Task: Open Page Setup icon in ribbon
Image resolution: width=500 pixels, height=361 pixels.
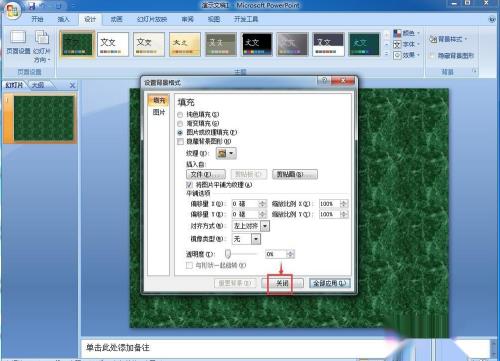Action: [18, 37]
